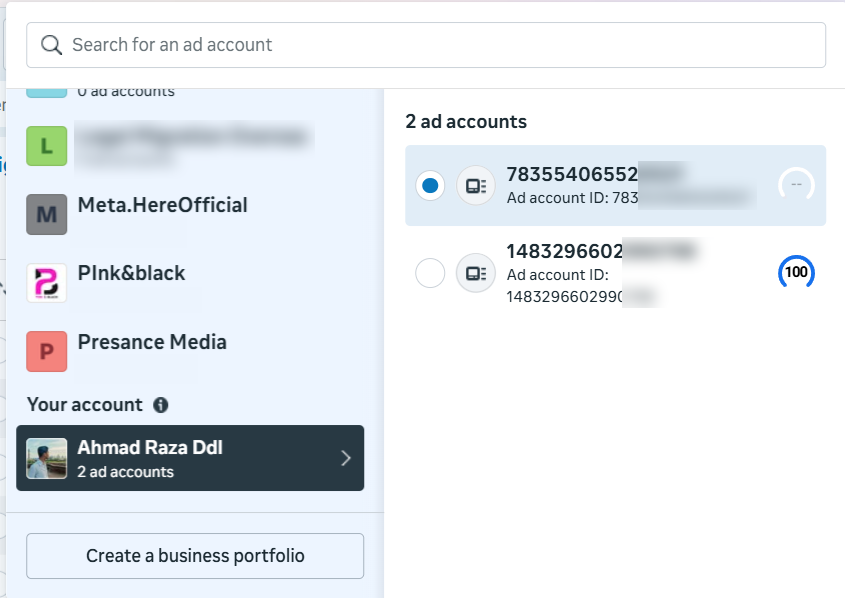Select the radio button for account 1483296602
The height and width of the screenshot is (598, 845).
coord(430,273)
